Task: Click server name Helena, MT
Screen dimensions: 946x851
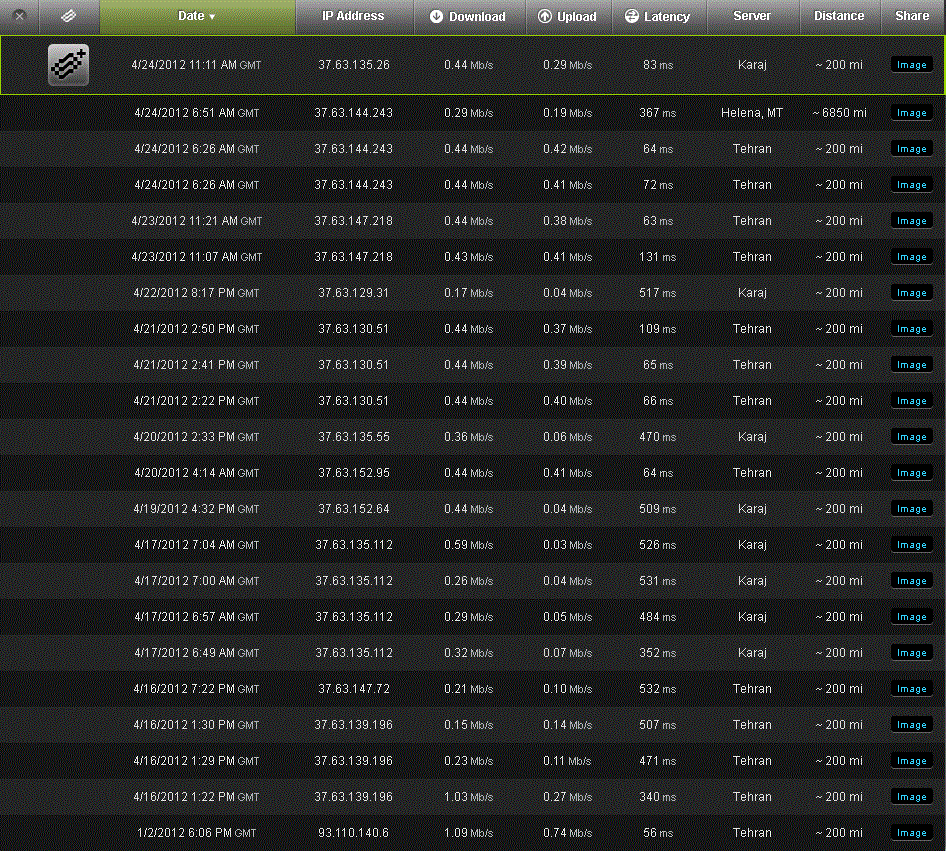Action: (752, 113)
